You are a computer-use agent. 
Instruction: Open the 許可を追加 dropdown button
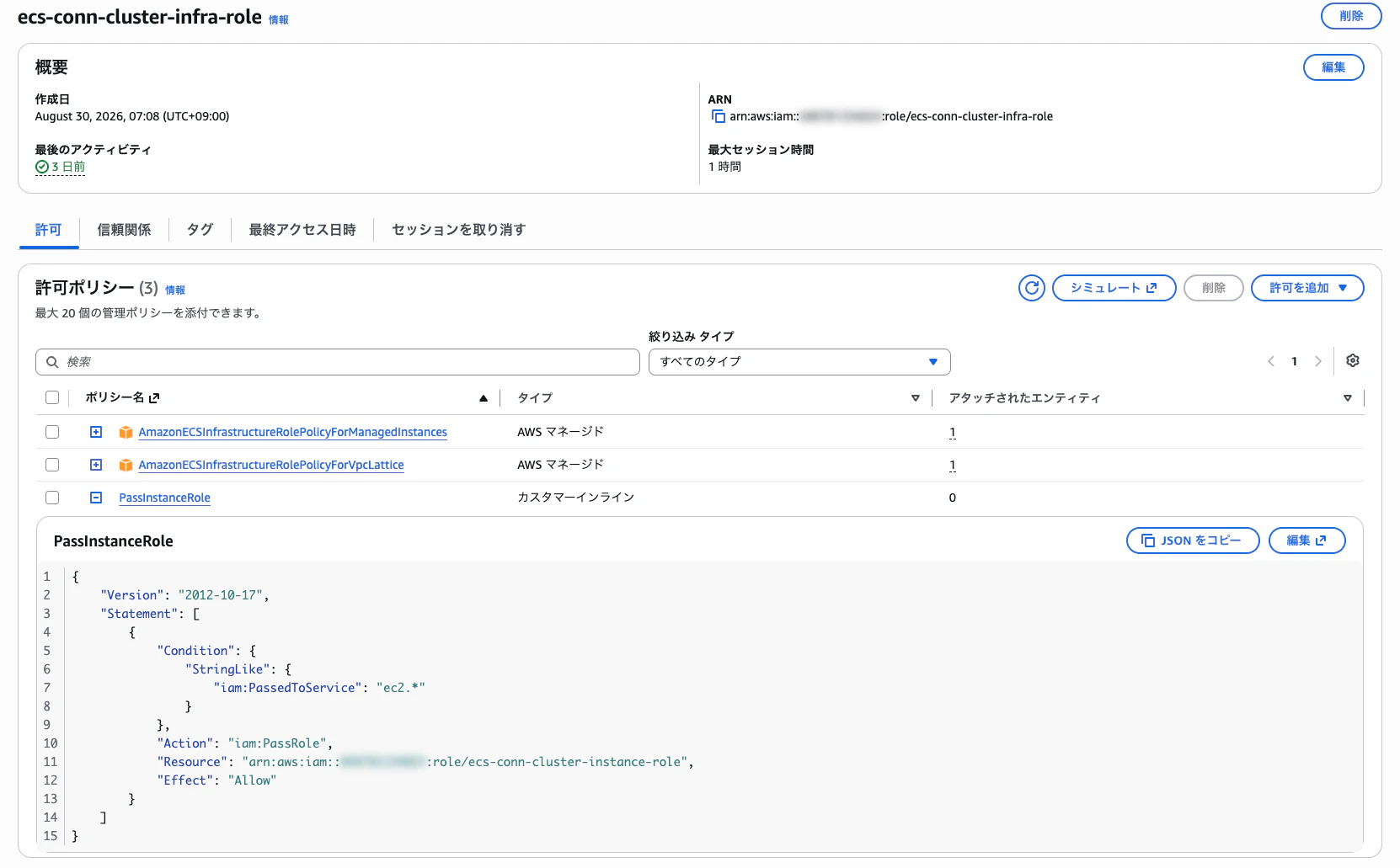[1307, 288]
